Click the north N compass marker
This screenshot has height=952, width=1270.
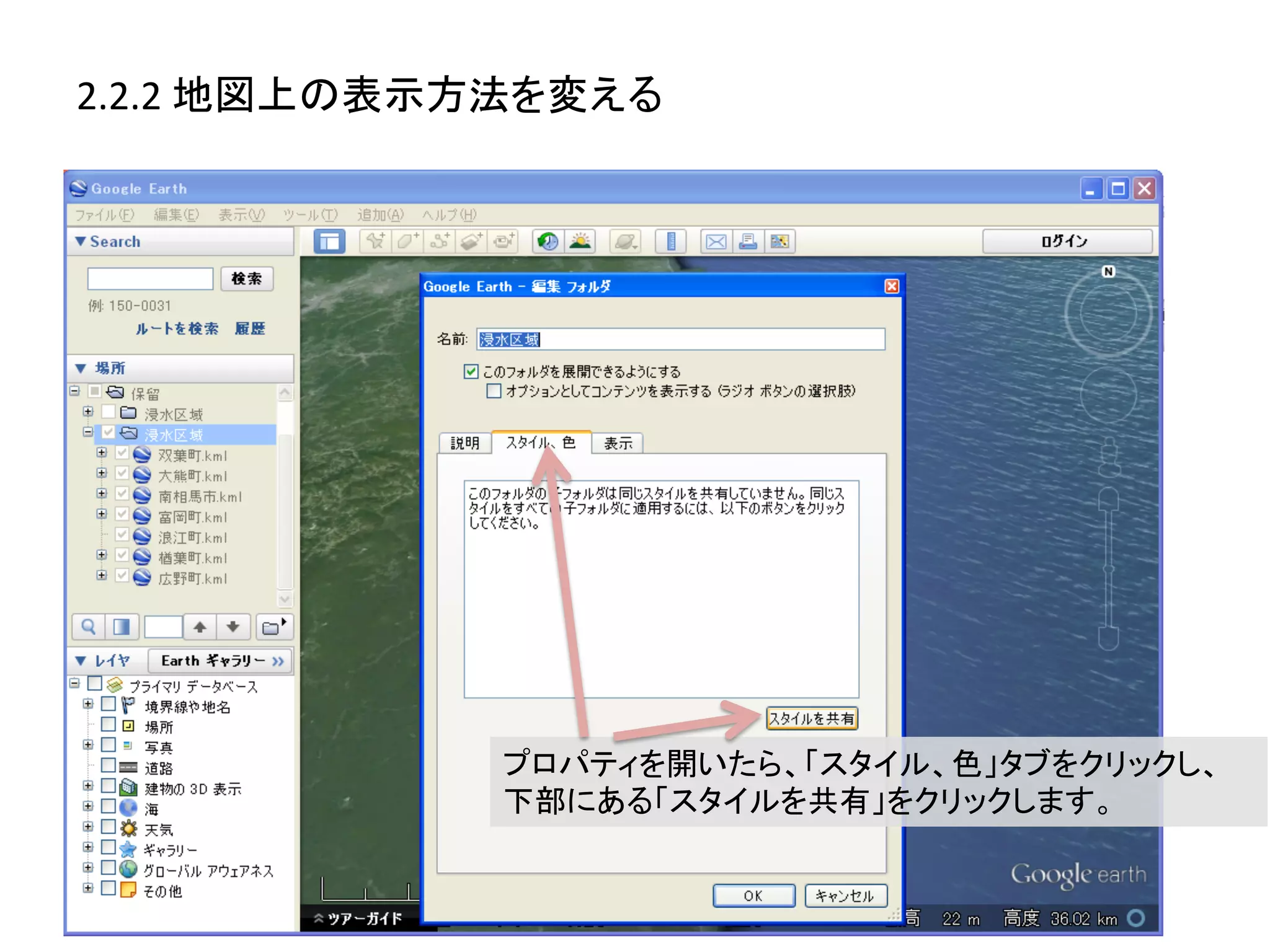coord(1108,271)
